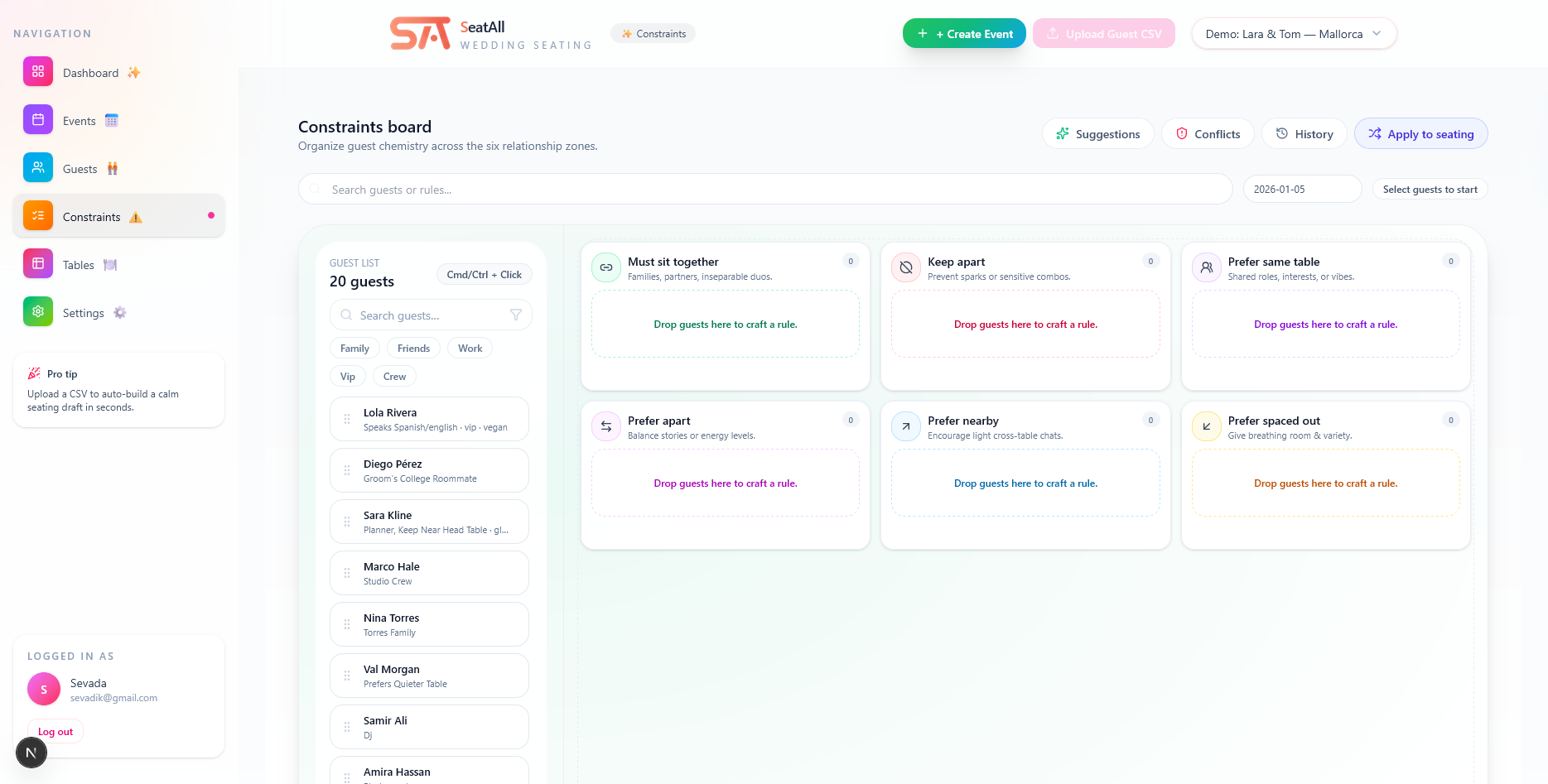Click the Prefer nearby arrow icon
This screenshot has width=1548, height=784.
tap(906, 426)
